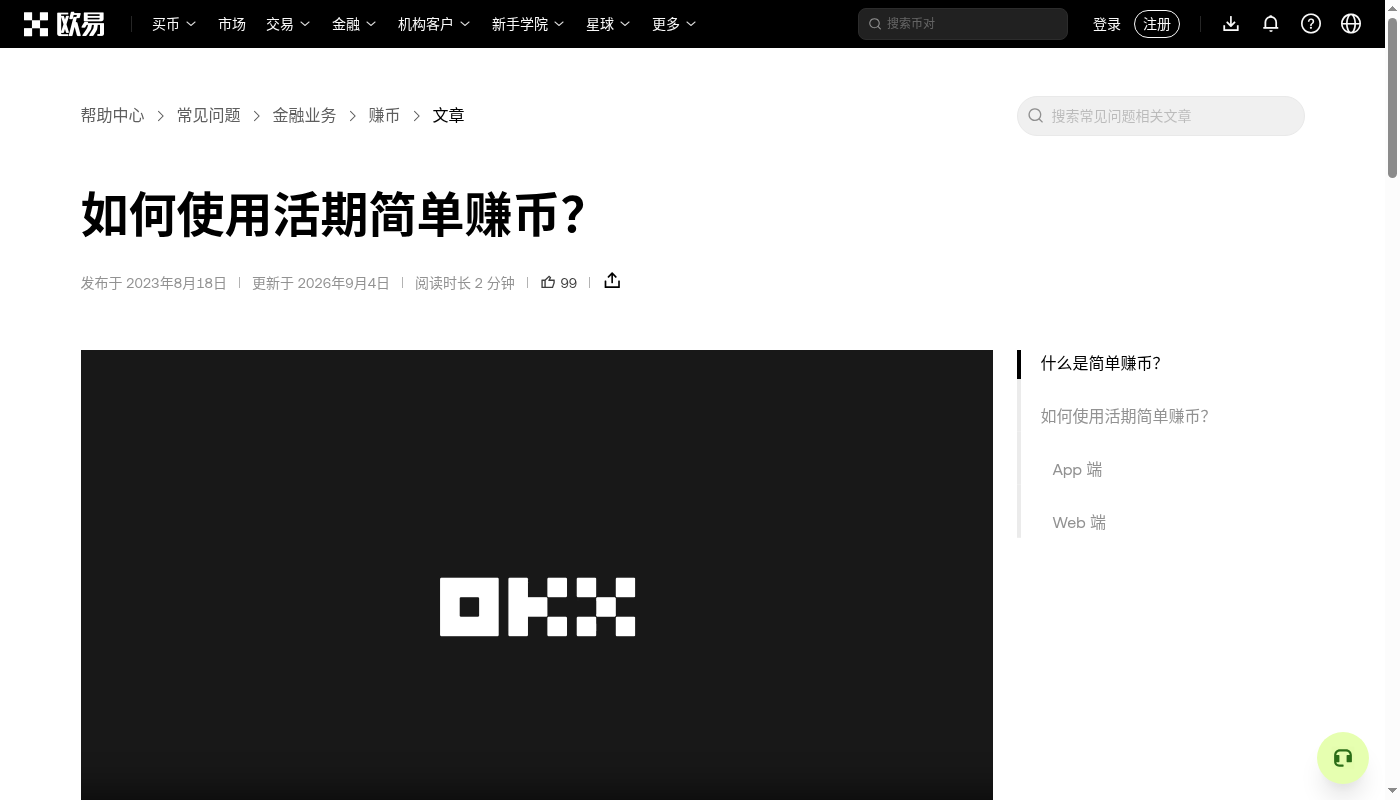The width and height of the screenshot is (1400, 800).
Task: Click the share article icon
Action: 612,281
